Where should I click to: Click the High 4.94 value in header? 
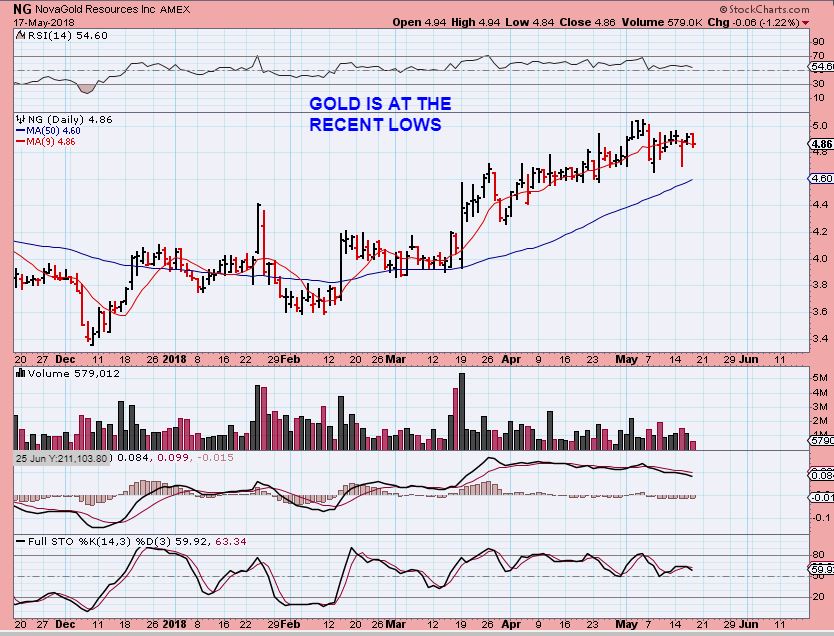click(x=476, y=22)
